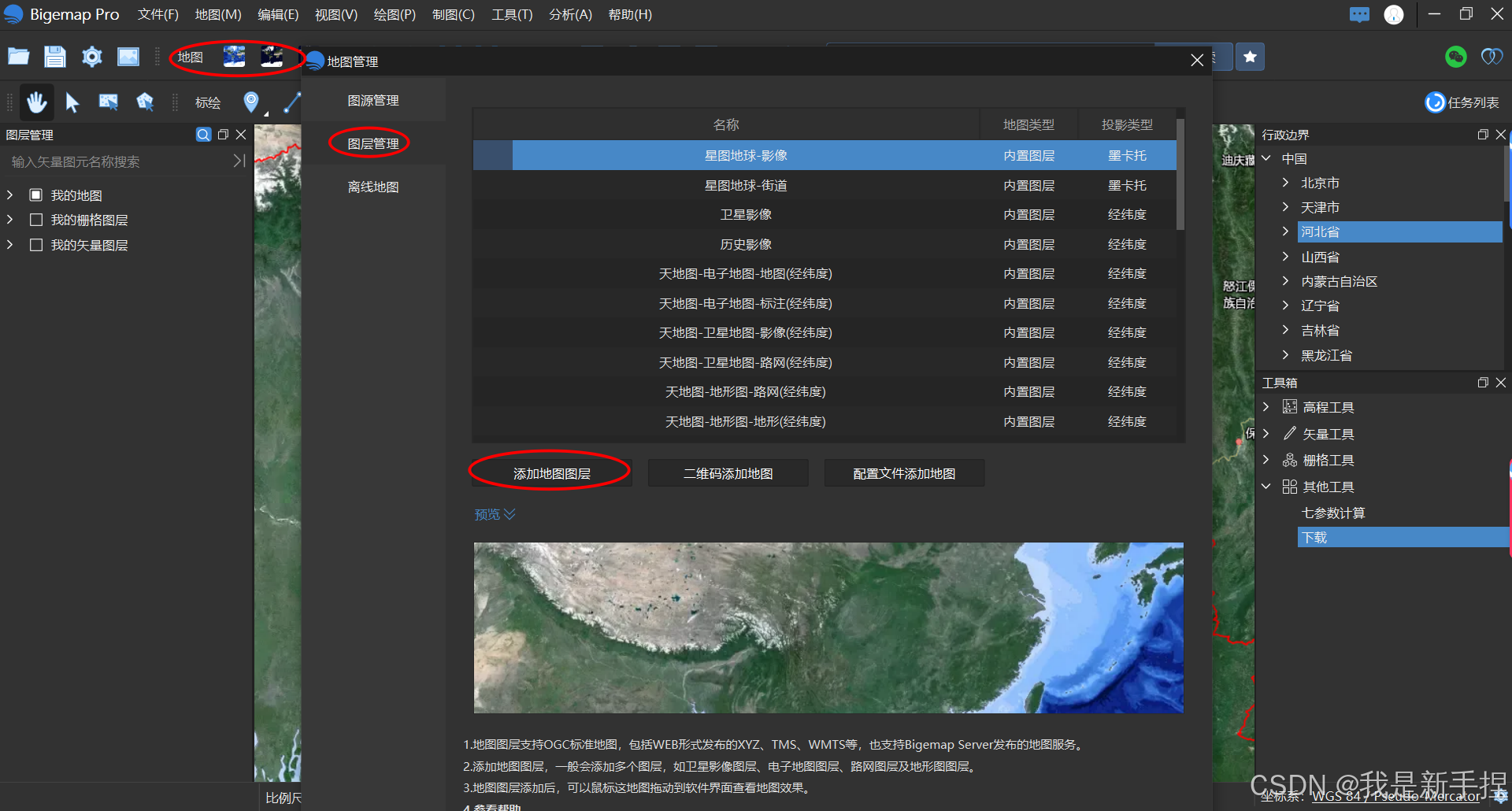Open the 编辑(E) menu
The height and width of the screenshot is (811, 1512).
pyautogui.click(x=278, y=15)
